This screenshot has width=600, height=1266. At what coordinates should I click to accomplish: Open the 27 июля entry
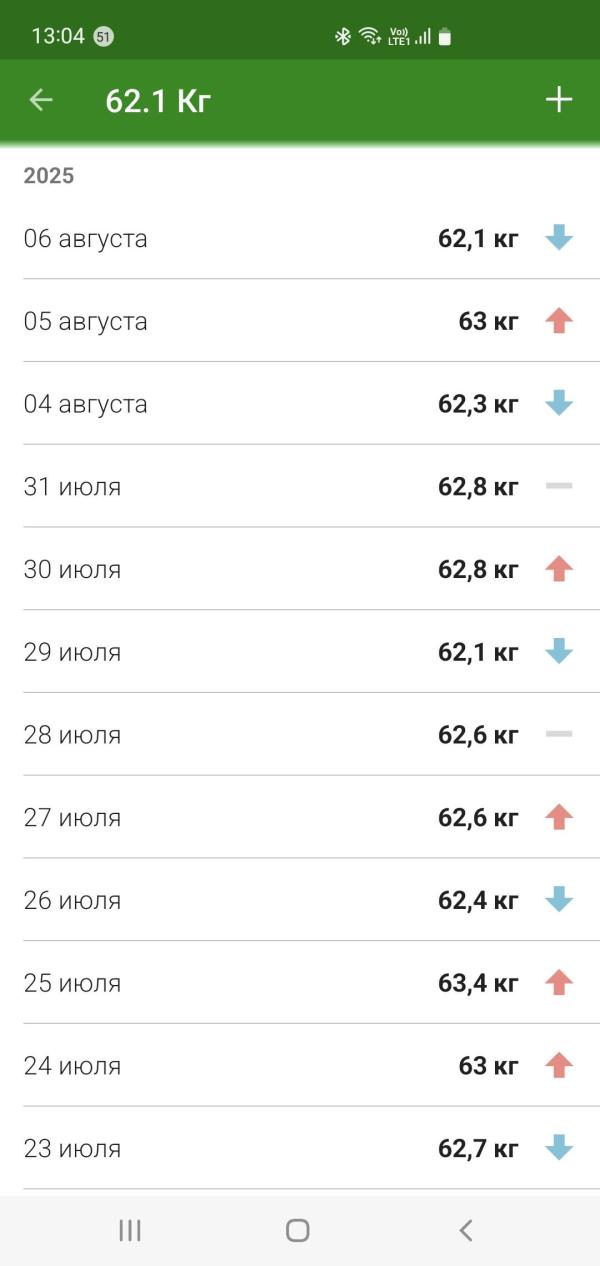coord(300,817)
